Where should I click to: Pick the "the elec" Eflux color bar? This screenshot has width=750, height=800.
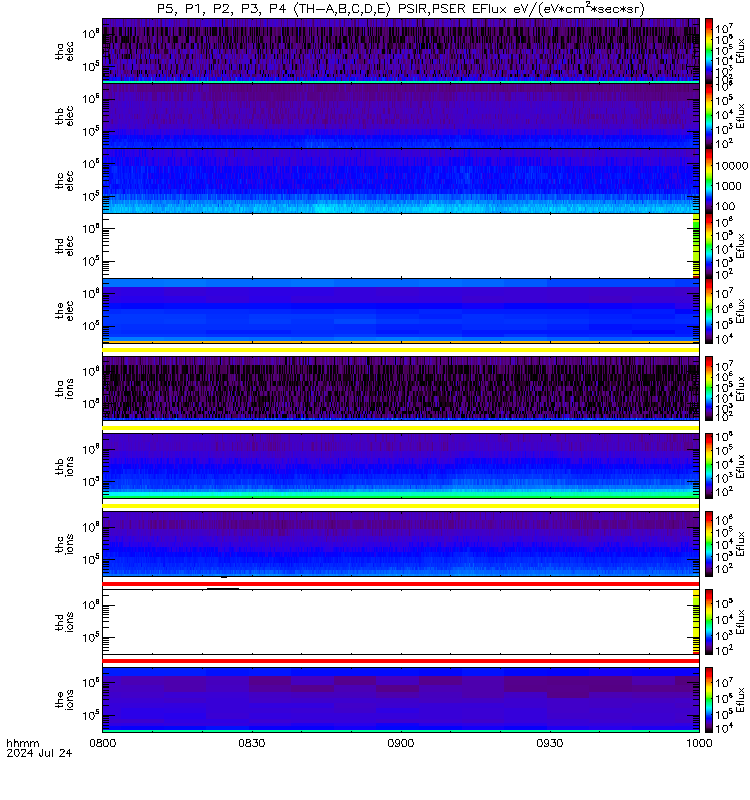pyautogui.click(x=709, y=311)
